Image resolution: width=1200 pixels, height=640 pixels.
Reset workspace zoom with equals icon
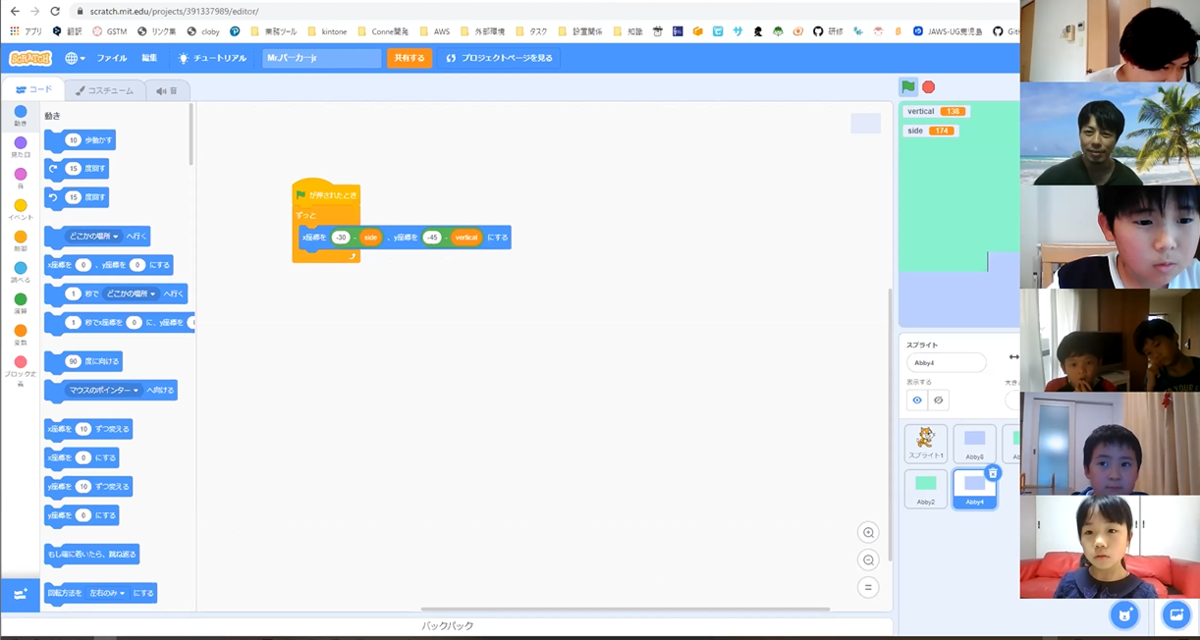click(868, 587)
